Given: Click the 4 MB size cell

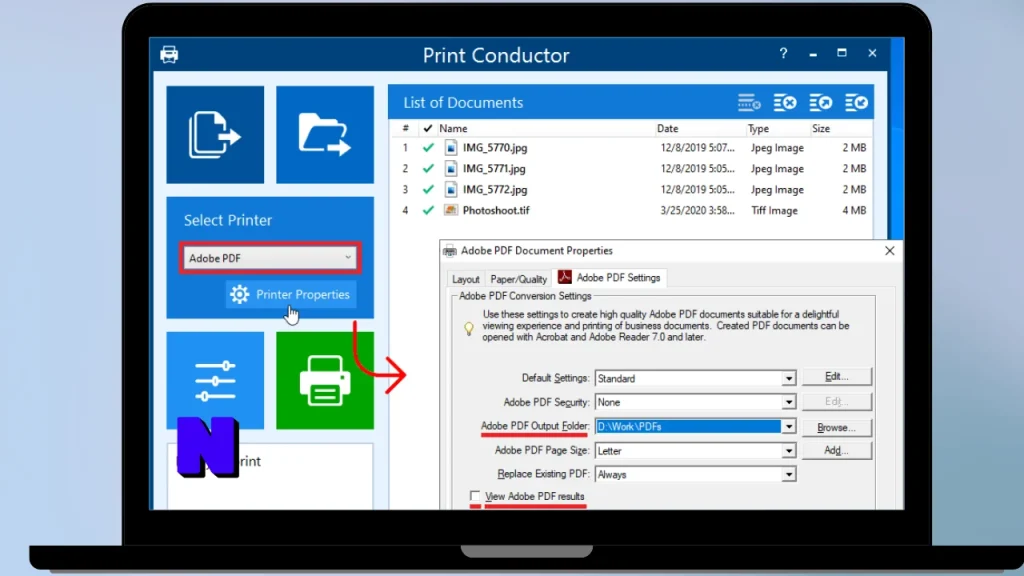Looking at the screenshot, I should pos(854,210).
